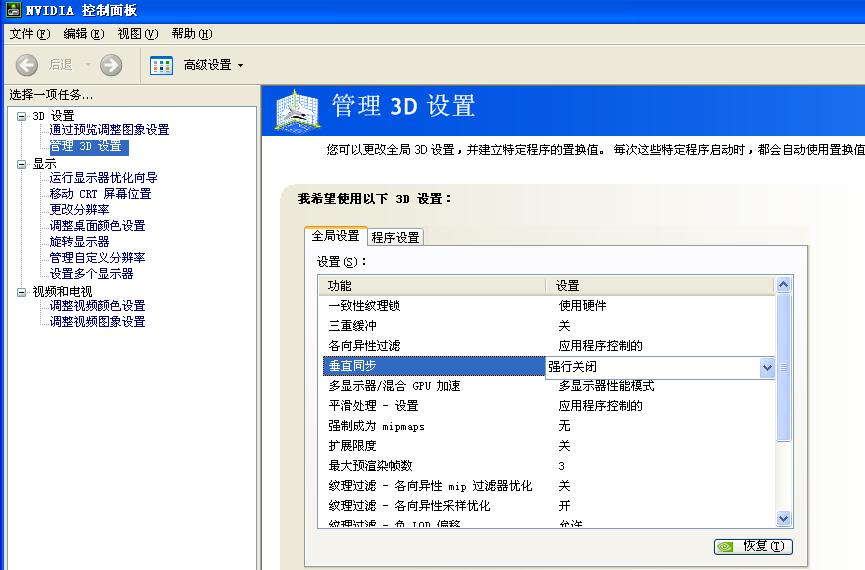
Task: Click the settings list scroll-down arrow
Action: pyautogui.click(x=783, y=518)
